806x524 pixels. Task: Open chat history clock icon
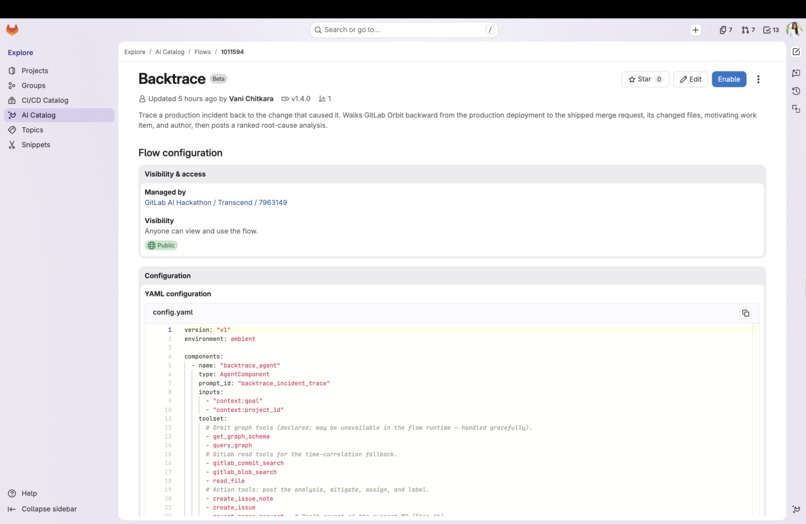(796, 91)
